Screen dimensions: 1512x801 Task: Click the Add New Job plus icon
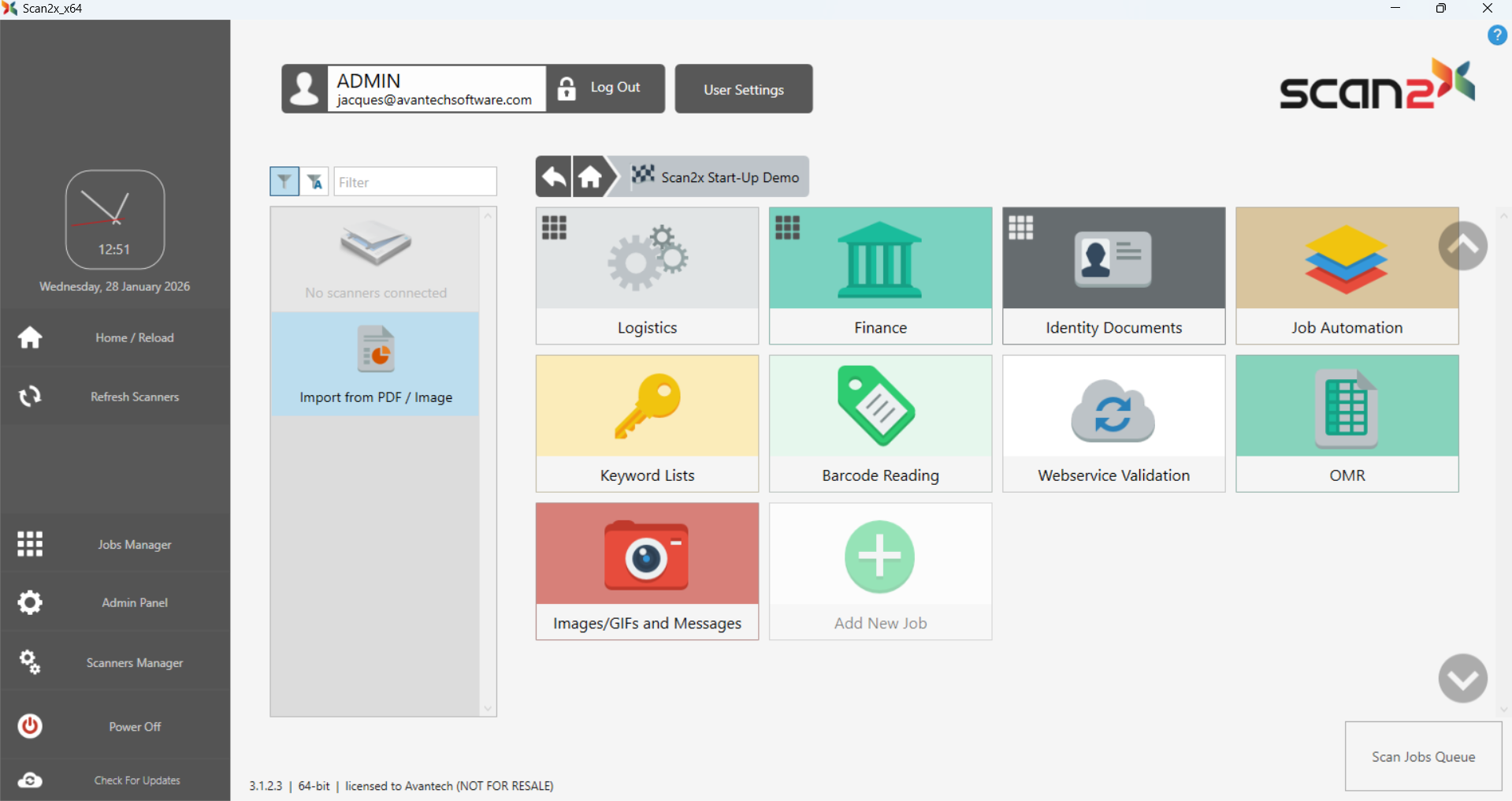879,557
